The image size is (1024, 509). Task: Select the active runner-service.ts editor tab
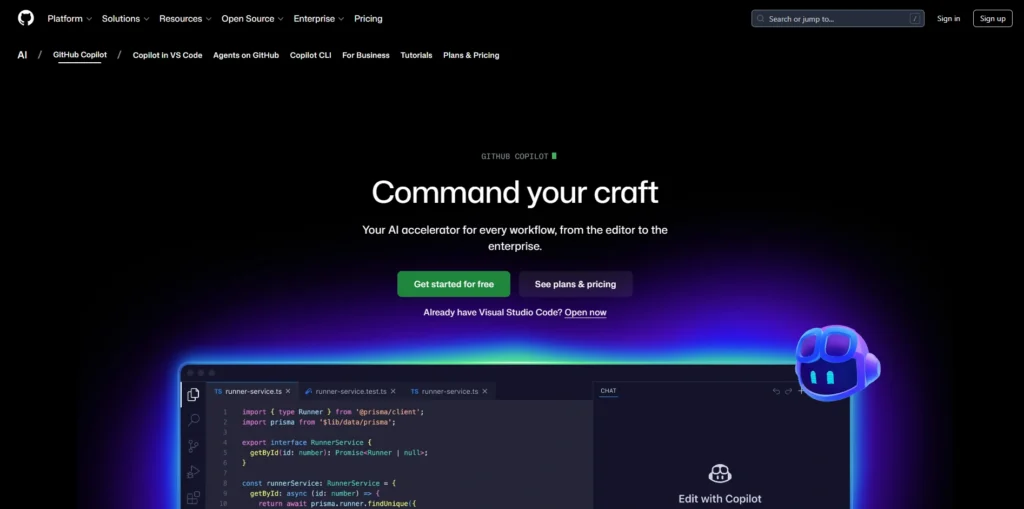252,391
